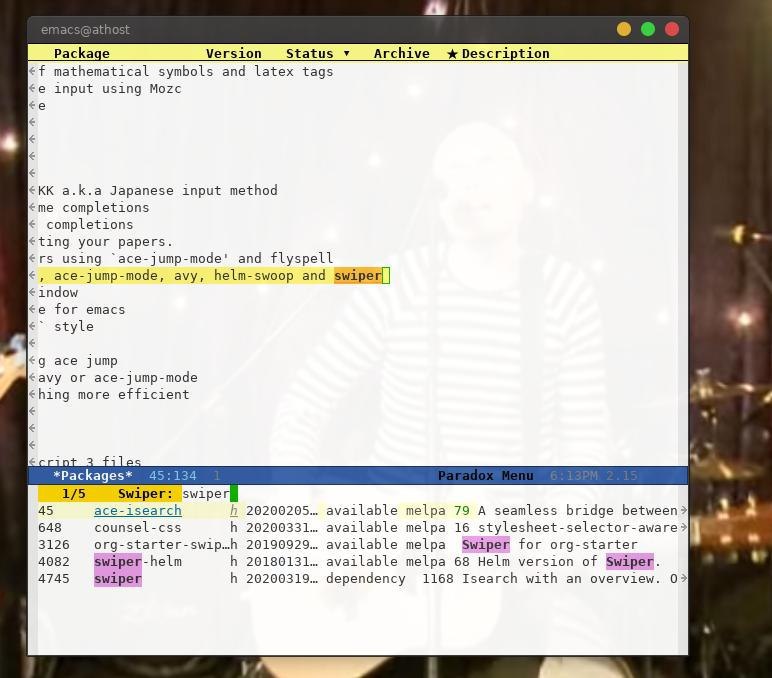Image resolution: width=772 pixels, height=678 pixels.
Task: Click the Status sort direction arrow
Action: click(347, 53)
